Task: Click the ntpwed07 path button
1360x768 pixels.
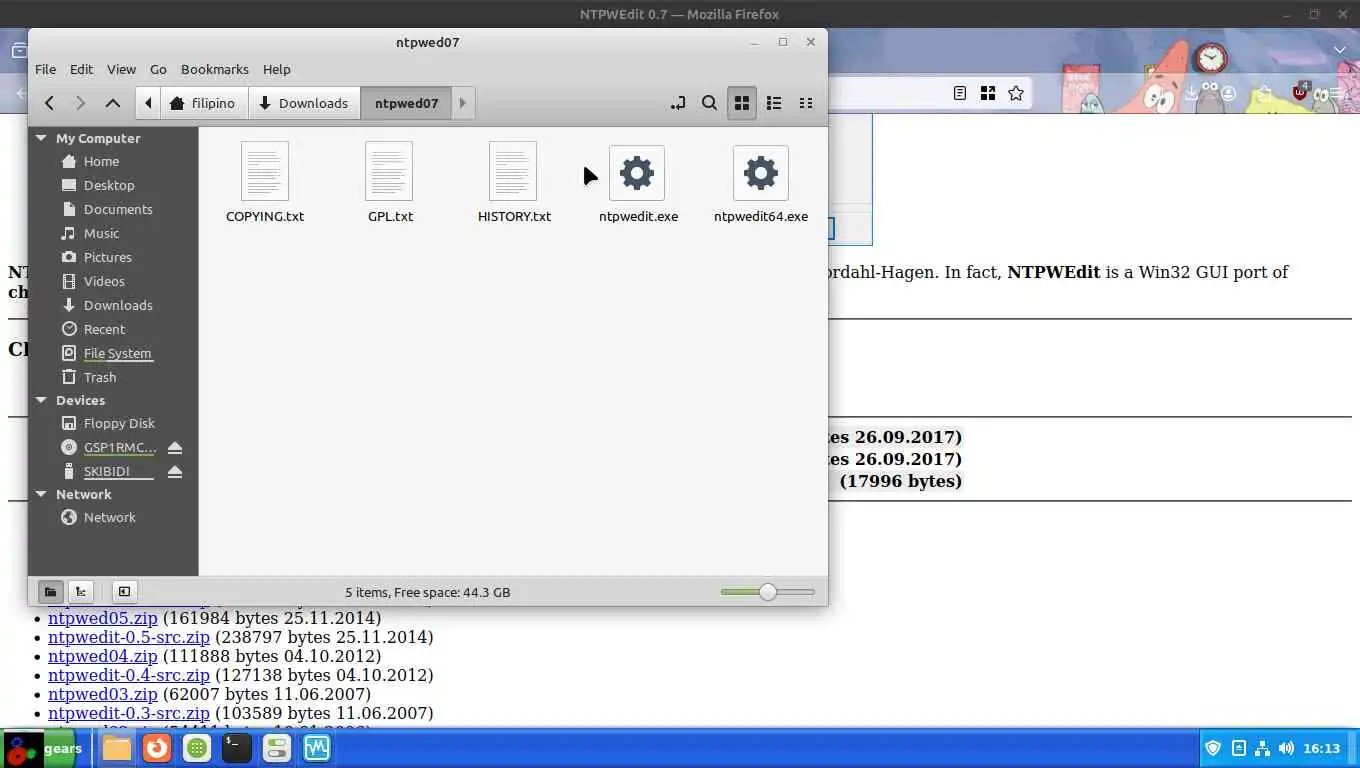Action: [406, 103]
